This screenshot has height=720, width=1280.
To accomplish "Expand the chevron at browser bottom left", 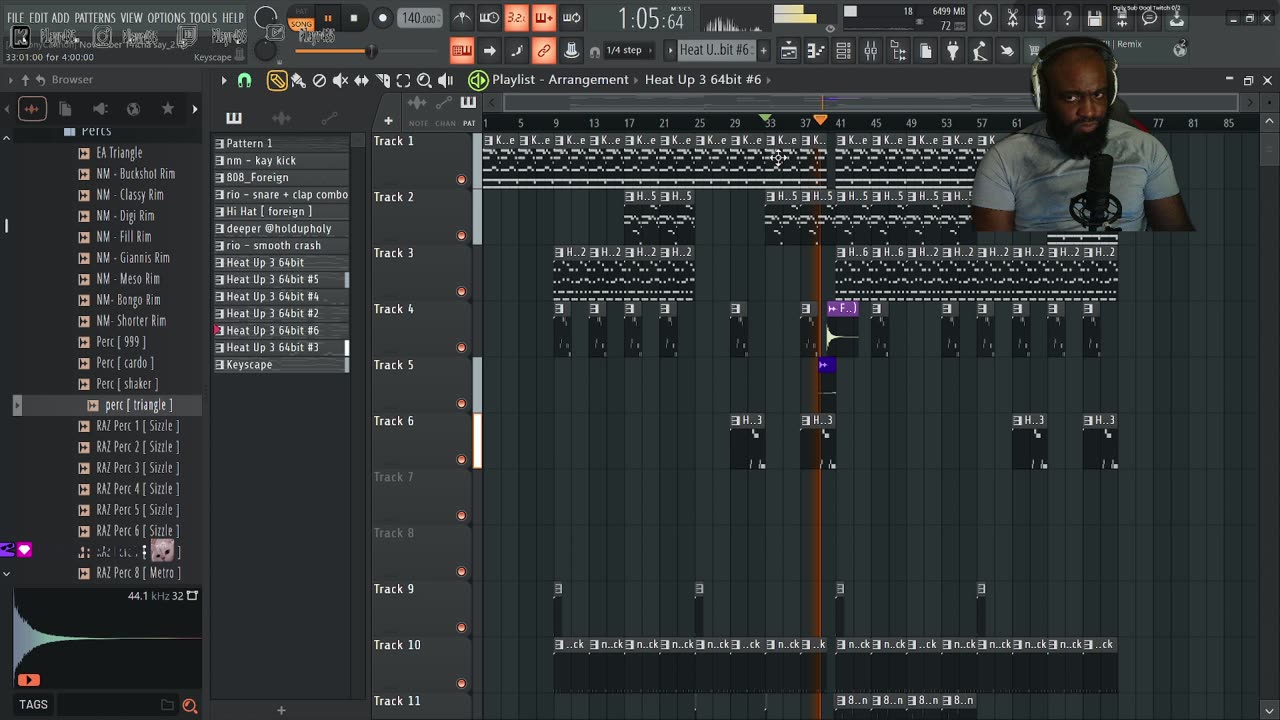I will tap(6, 574).
